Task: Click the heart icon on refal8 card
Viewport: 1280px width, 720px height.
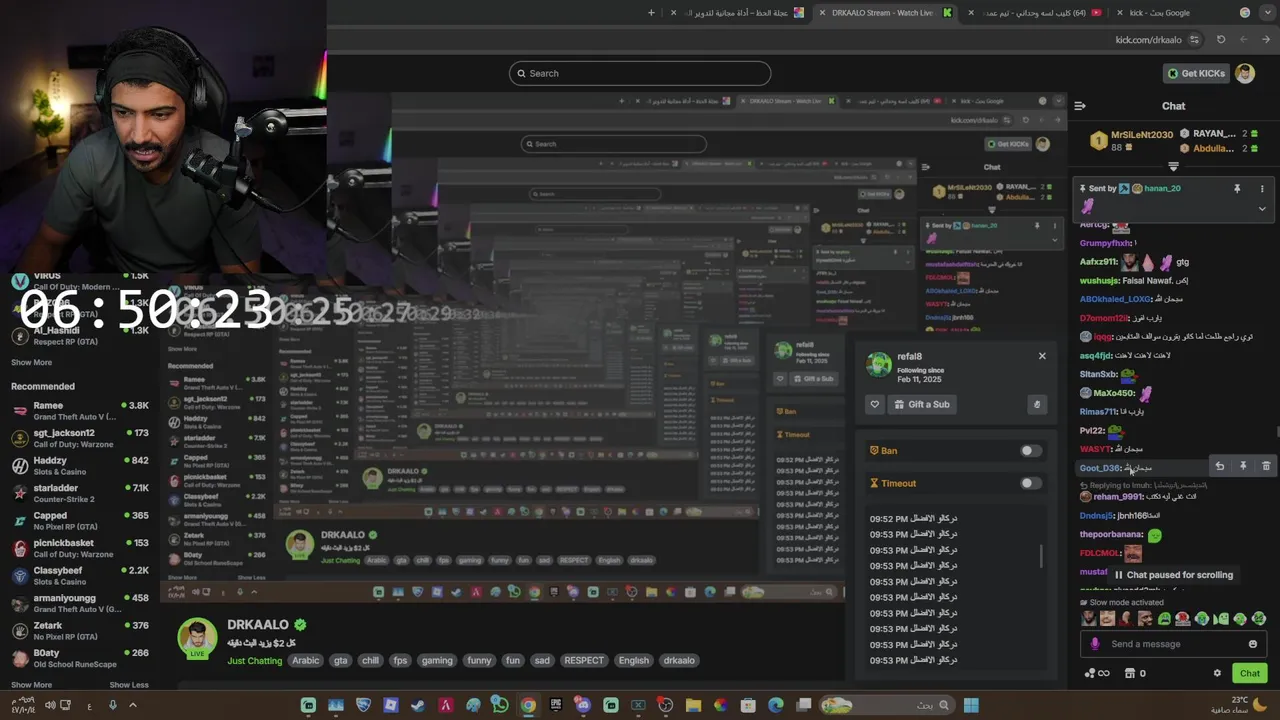Action: coord(875,404)
